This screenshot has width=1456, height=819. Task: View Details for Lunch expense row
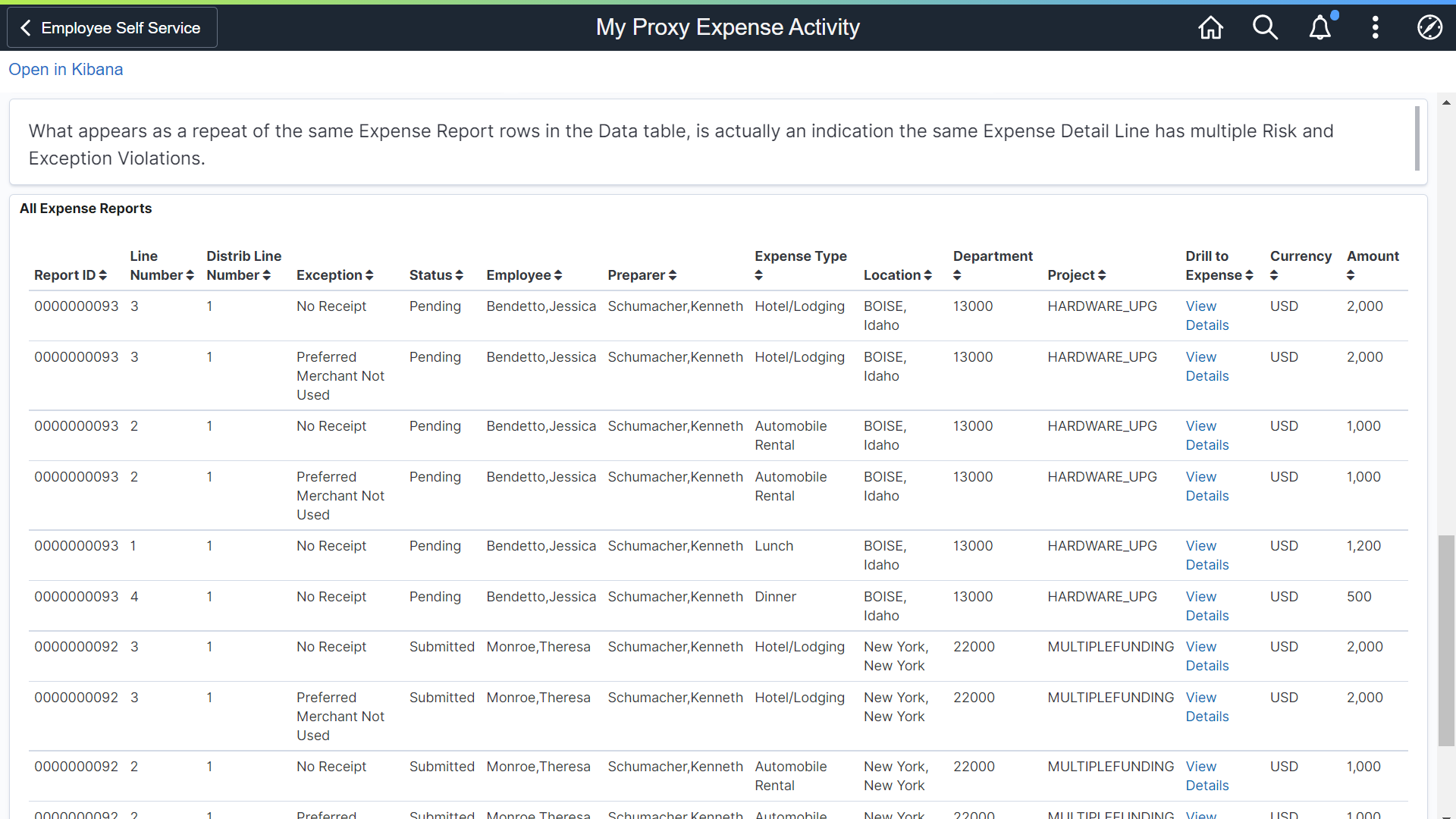[x=1207, y=555]
